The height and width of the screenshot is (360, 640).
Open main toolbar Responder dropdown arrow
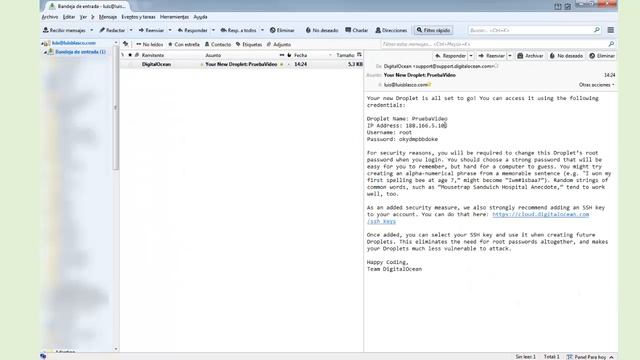(213, 30)
